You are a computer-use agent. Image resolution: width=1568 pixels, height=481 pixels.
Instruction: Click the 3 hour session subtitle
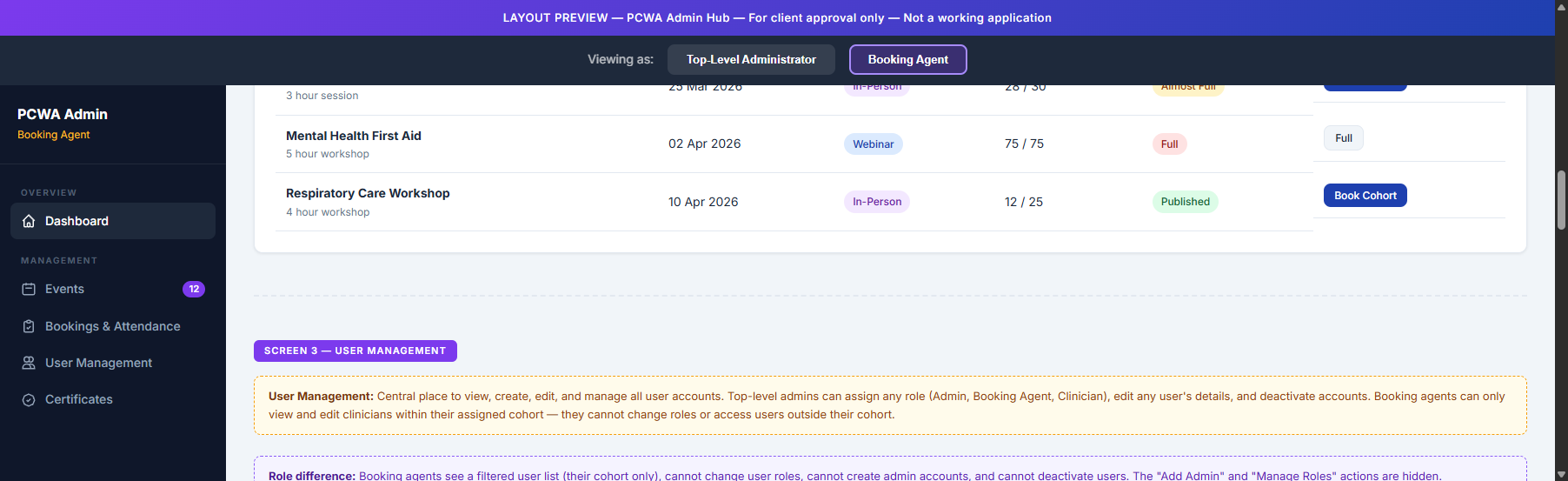pyautogui.click(x=322, y=96)
